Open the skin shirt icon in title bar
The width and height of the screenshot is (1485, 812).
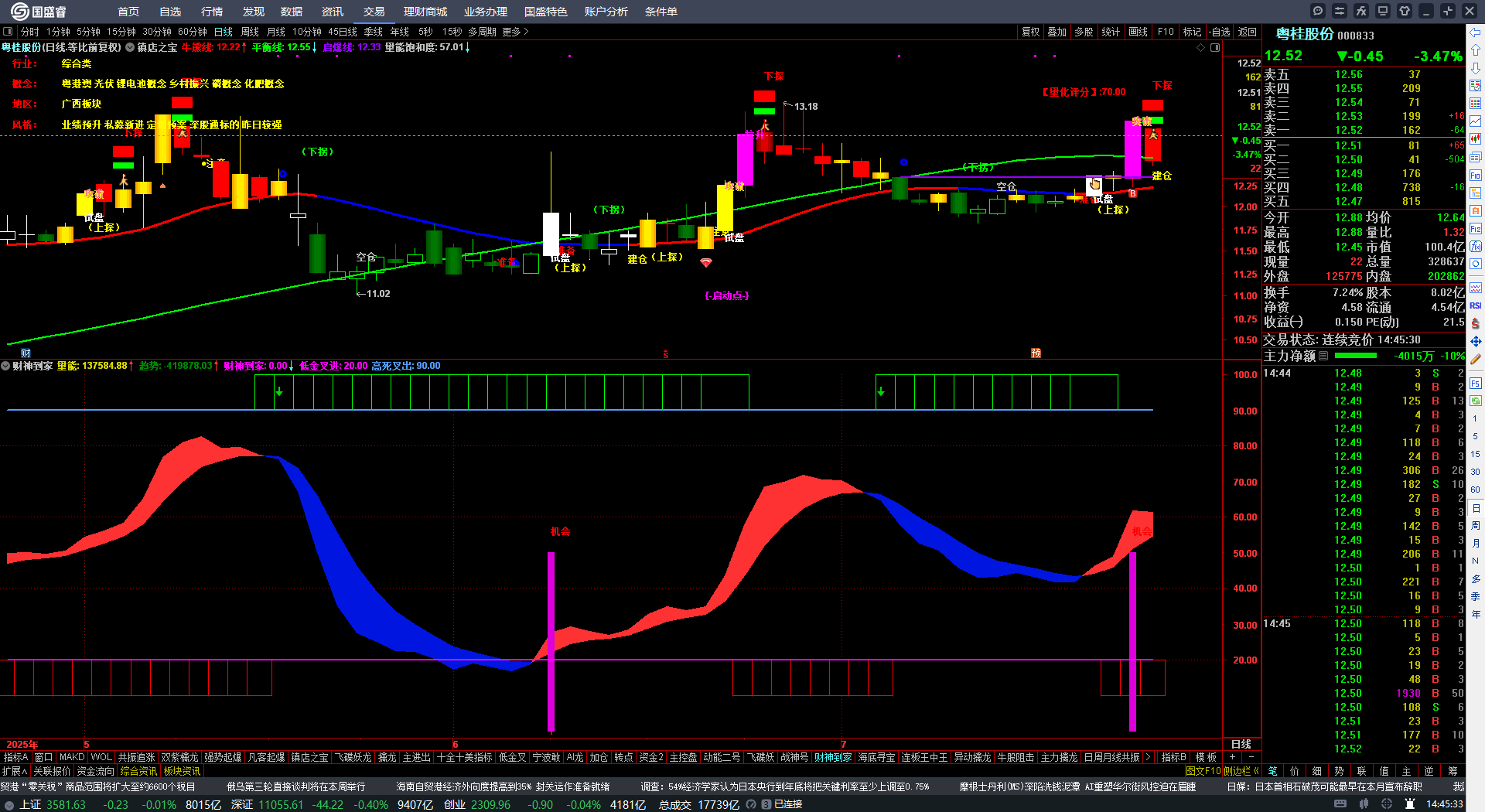[1405, 11]
